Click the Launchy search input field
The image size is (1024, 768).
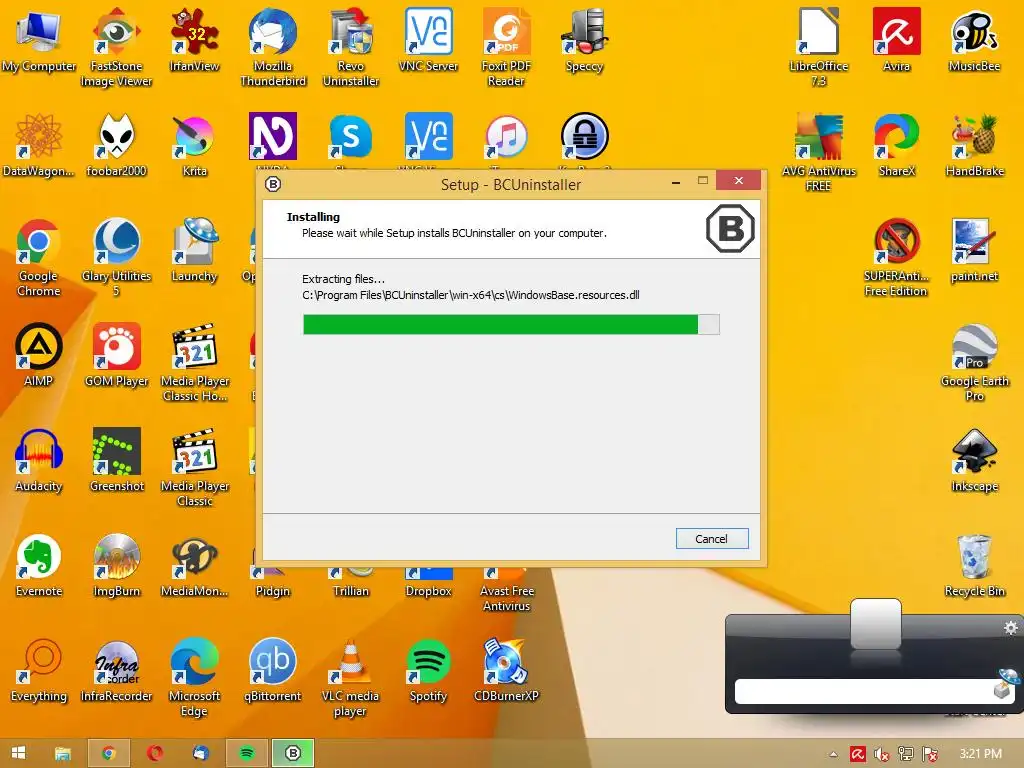(x=863, y=691)
